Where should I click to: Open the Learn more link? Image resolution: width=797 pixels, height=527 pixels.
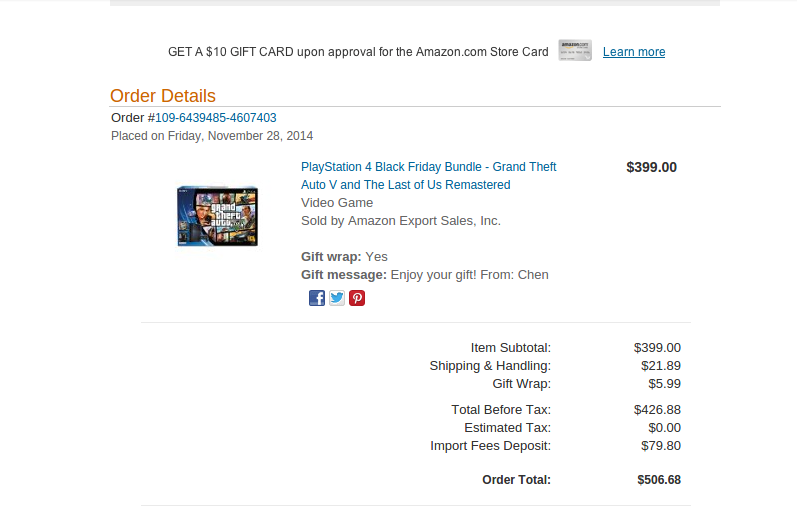[634, 52]
